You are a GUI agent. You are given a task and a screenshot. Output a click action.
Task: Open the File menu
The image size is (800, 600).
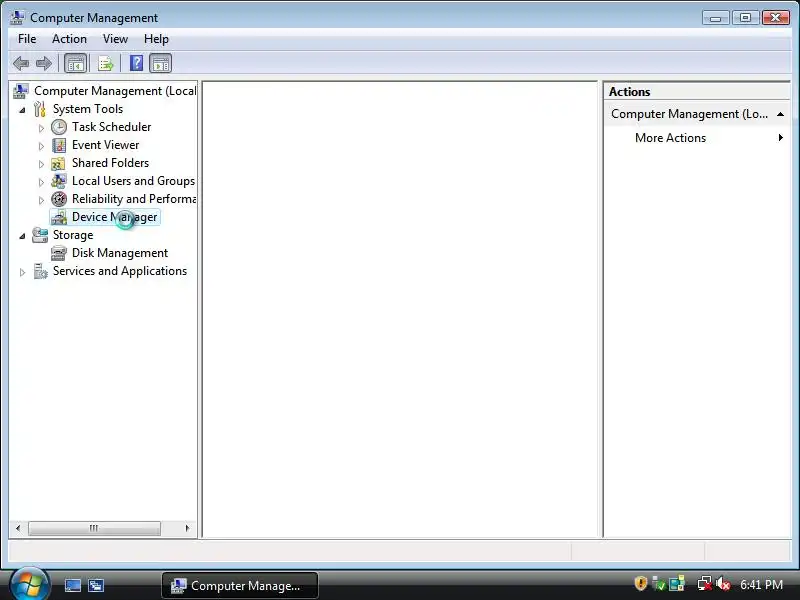point(27,39)
